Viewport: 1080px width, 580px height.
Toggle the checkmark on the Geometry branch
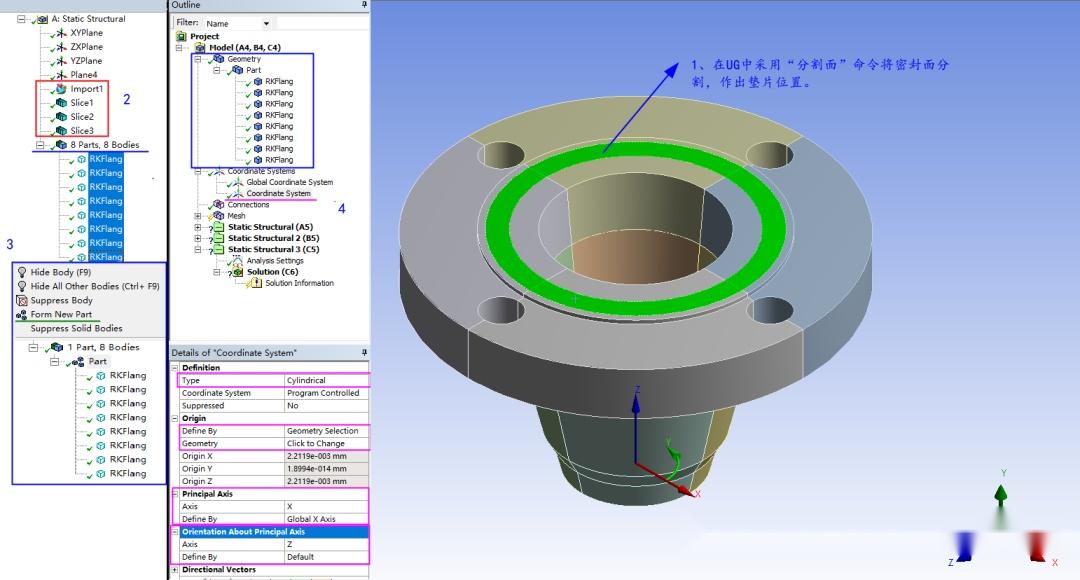point(210,61)
